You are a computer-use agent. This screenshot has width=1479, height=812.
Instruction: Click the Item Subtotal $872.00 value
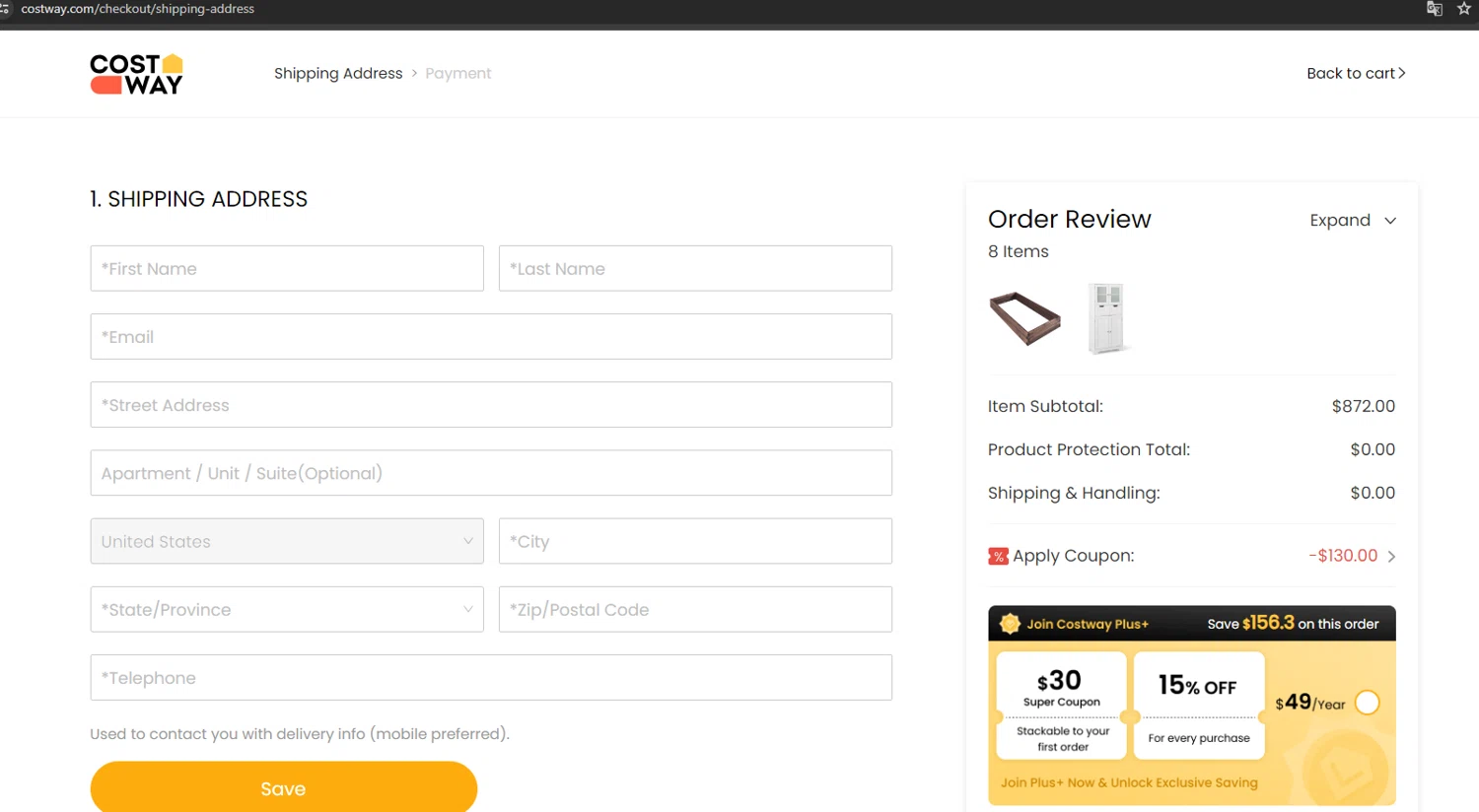point(1364,406)
